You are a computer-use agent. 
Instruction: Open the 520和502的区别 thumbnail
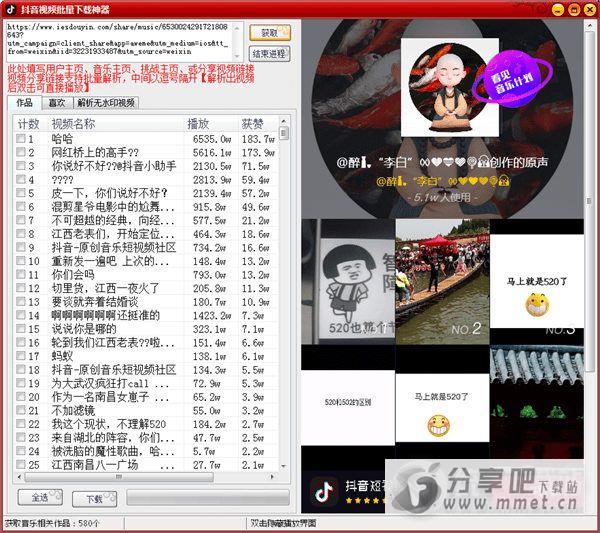[348, 407]
